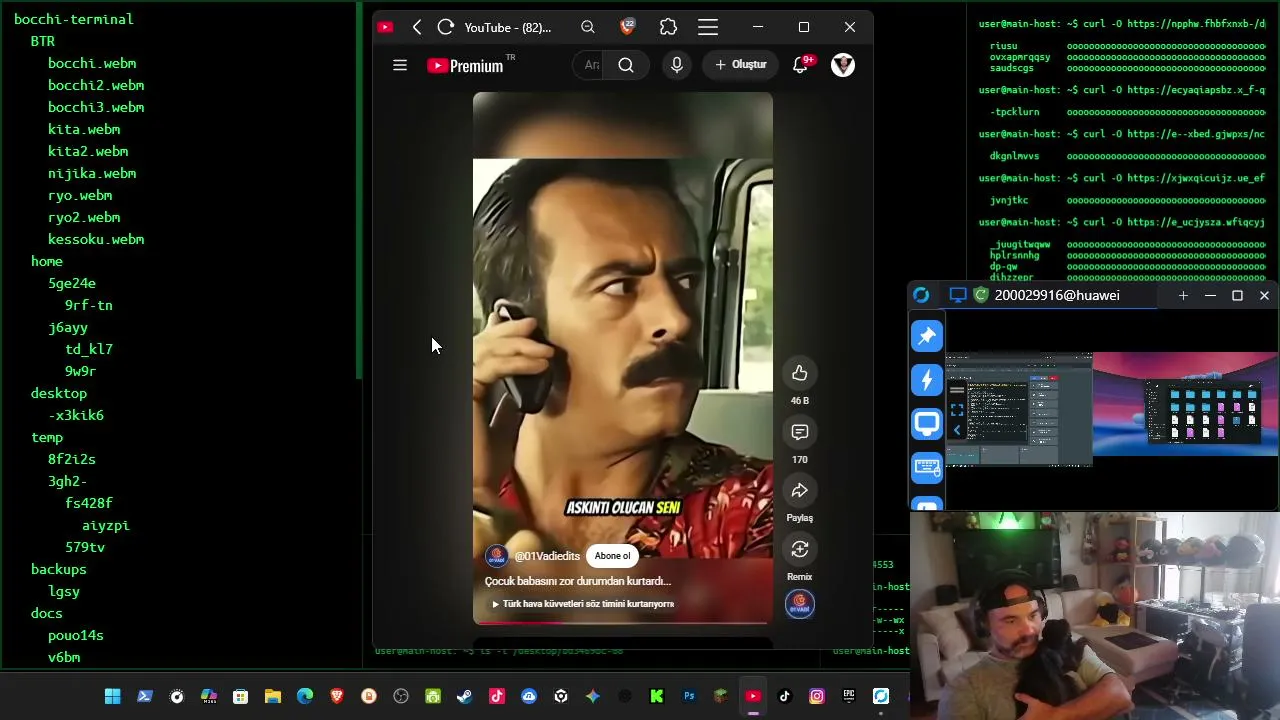This screenshot has width=1280, height=720.
Task: Open the @01Vadiedits channel link
Action: [x=547, y=556]
